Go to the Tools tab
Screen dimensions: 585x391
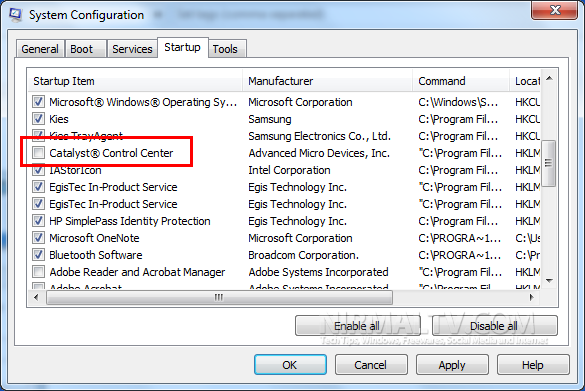click(227, 49)
